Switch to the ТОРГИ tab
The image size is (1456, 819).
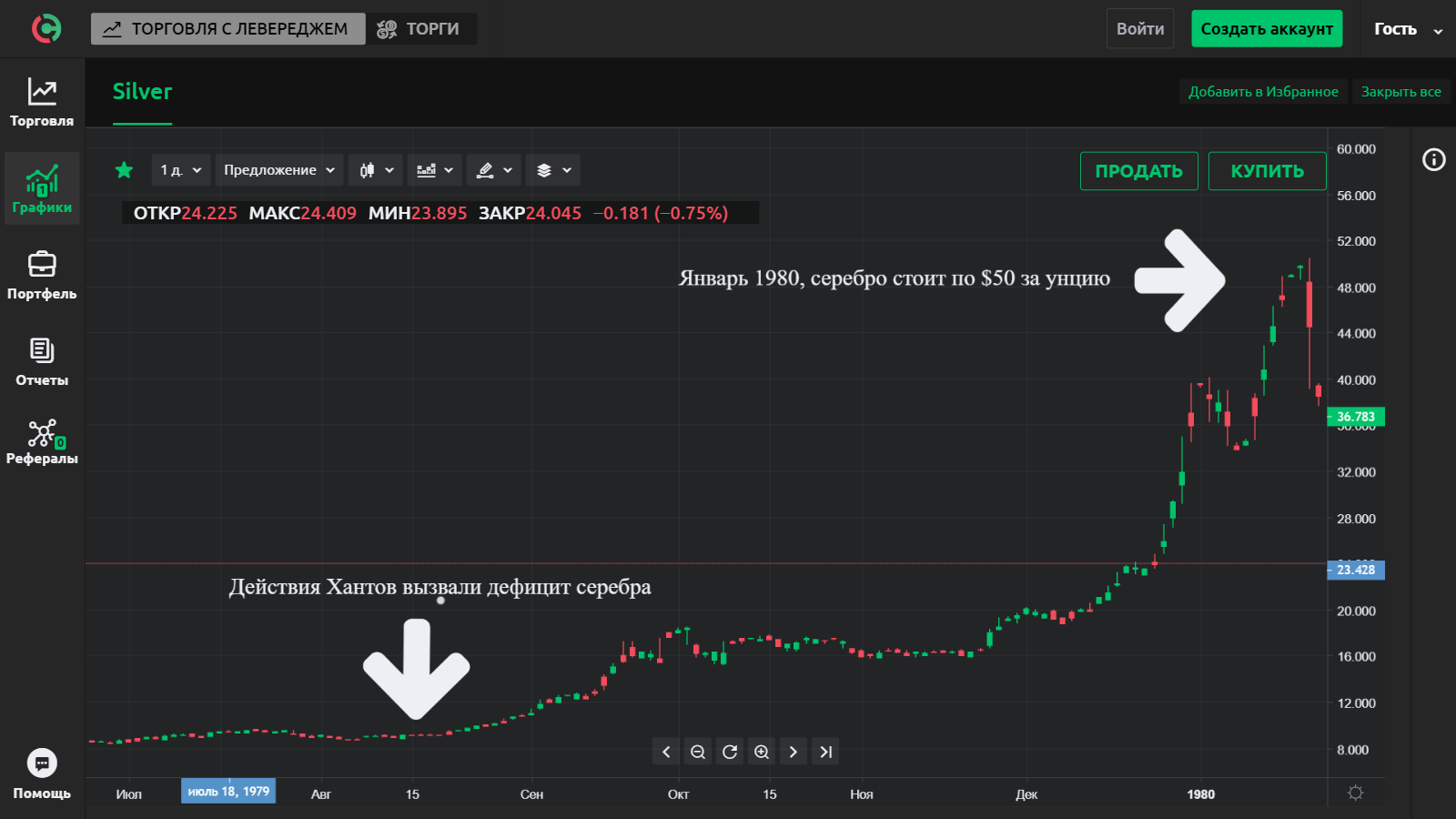(420, 29)
